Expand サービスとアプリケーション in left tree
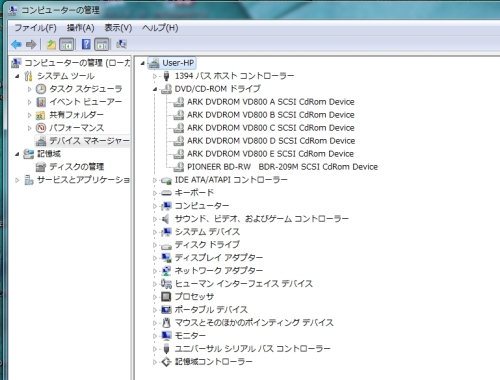This screenshot has height=380, width=500. pyautogui.click(x=17, y=180)
